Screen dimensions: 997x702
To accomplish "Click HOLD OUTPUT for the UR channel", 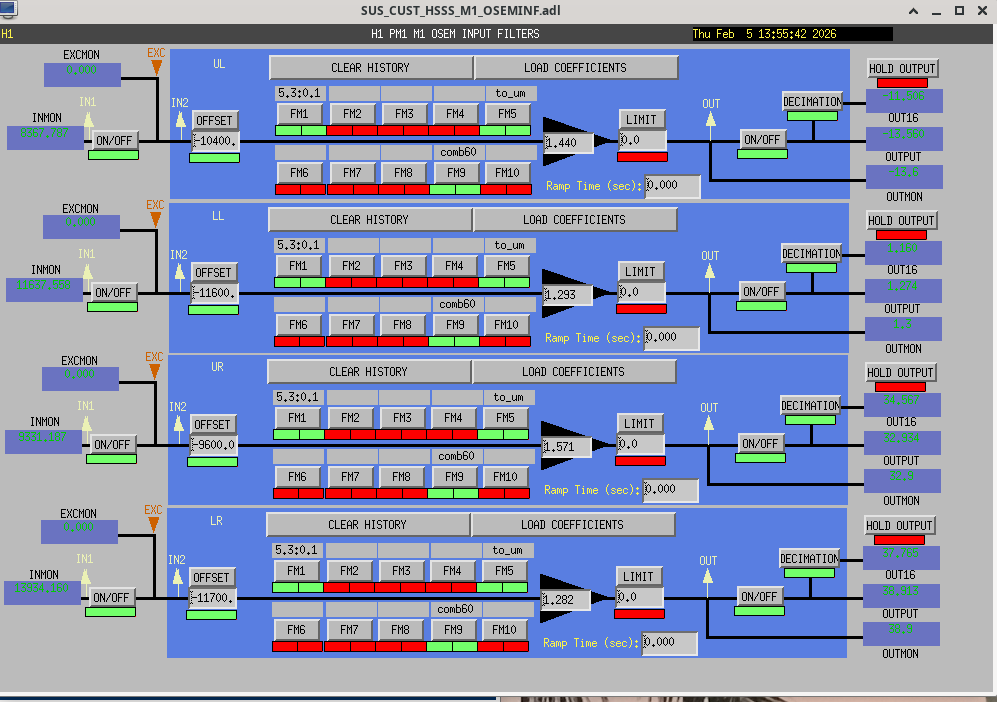I will point(900,373).
